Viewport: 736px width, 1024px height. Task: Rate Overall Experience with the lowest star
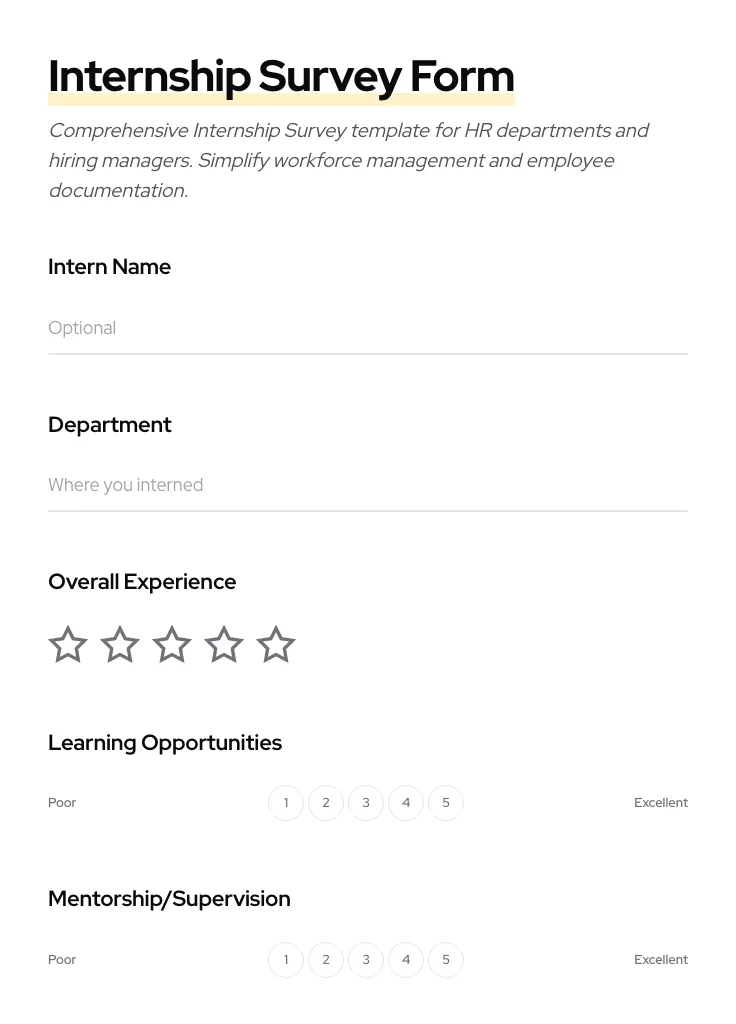(68, 644)
